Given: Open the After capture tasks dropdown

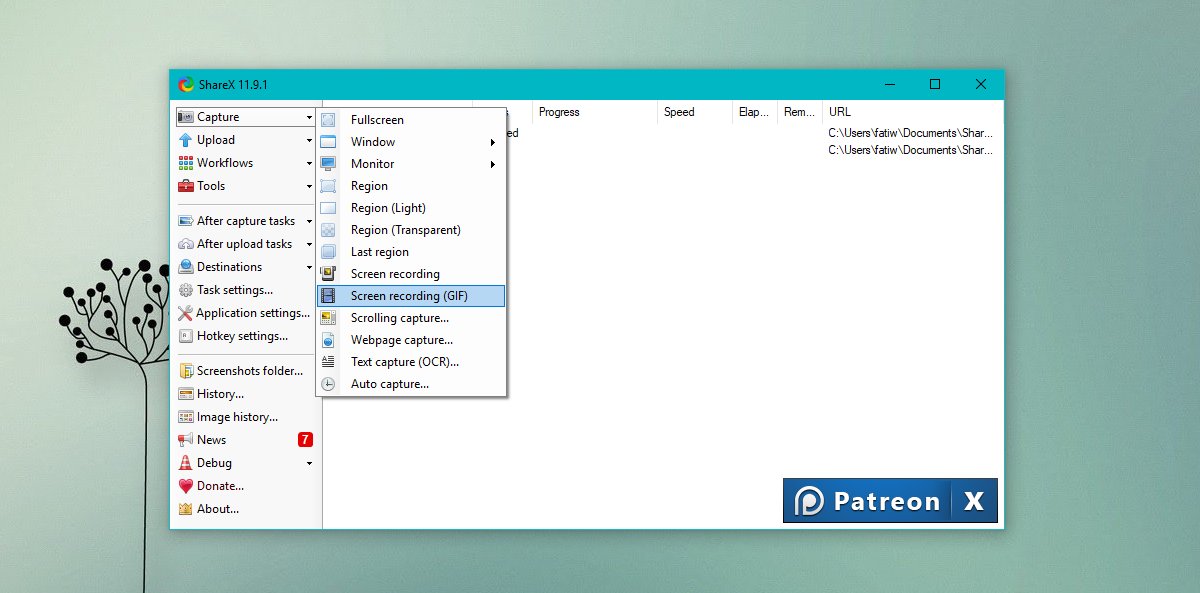Looking at the screenshot, I should pos(245,221).
